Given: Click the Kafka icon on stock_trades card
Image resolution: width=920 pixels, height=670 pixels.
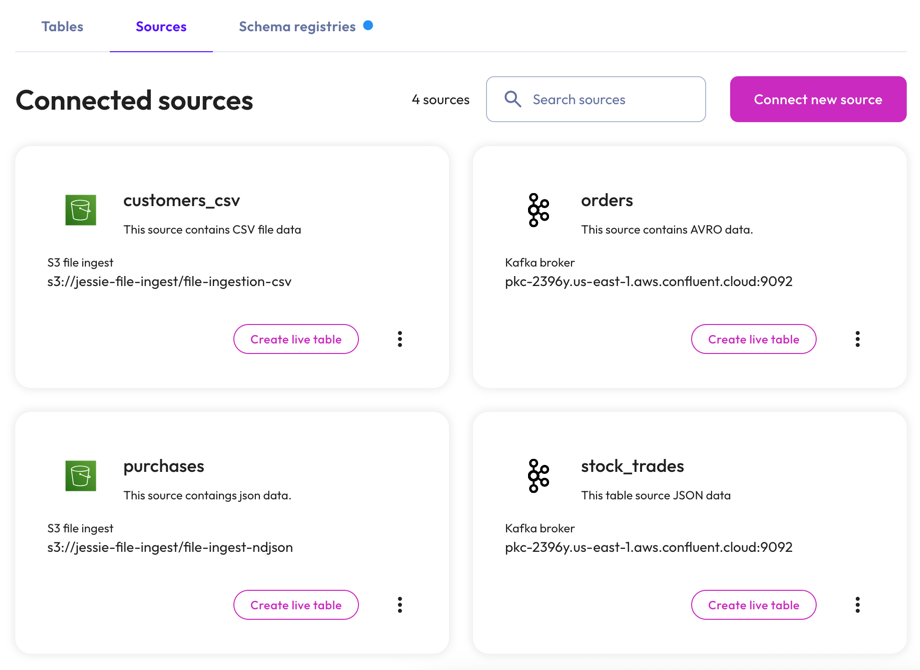Looking at the screenshot, I should pos(538,476).
